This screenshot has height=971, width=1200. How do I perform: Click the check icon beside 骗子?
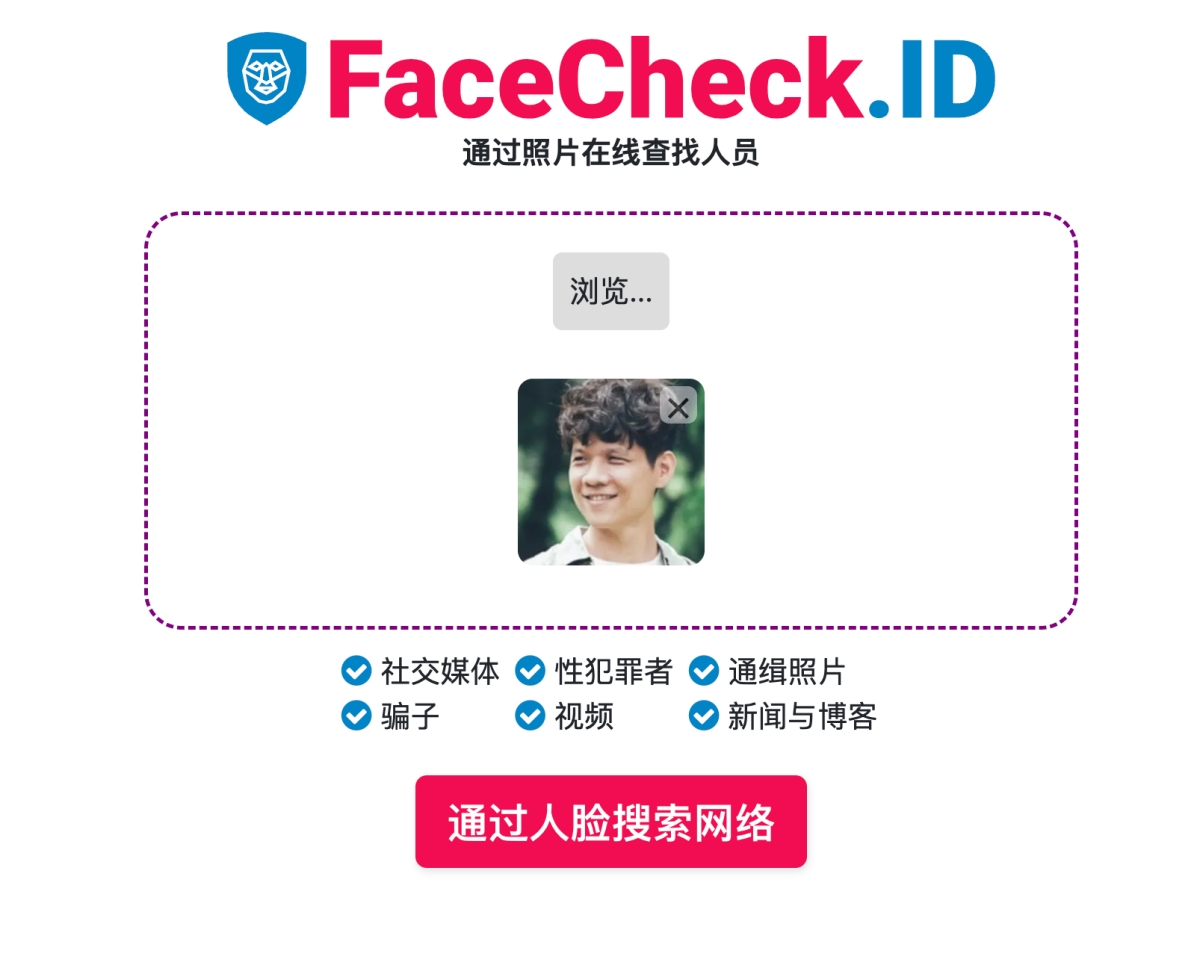[356, 716]
